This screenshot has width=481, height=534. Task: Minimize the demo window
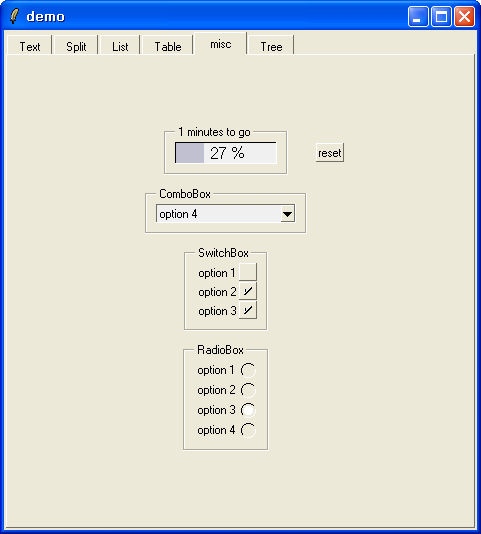click(x=418, y=16)
